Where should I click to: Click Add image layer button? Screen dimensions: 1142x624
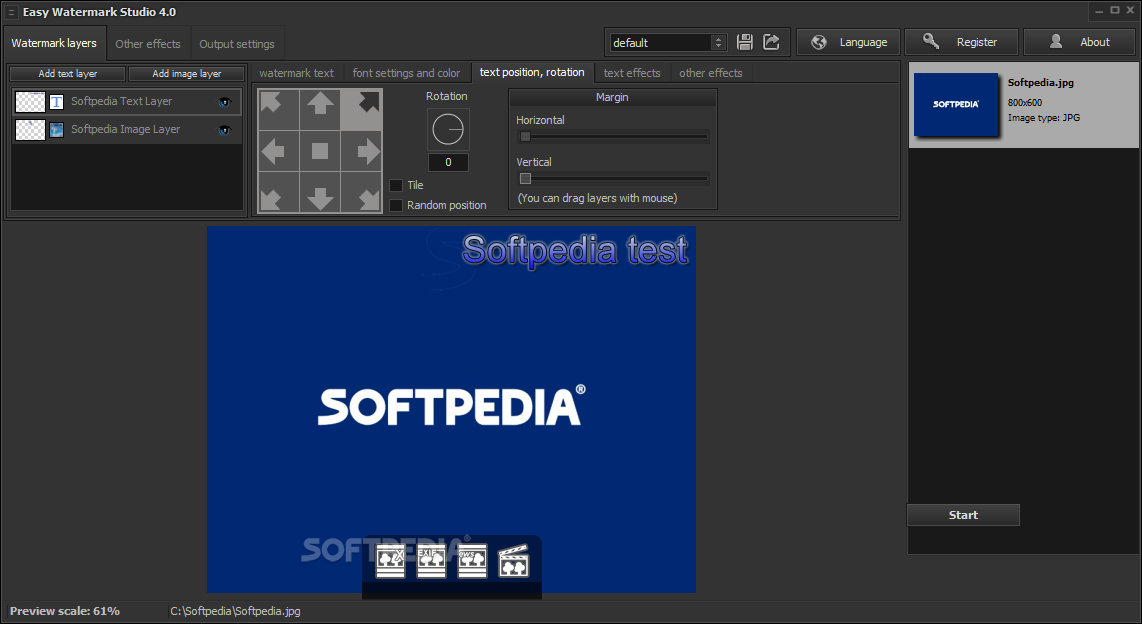(186, 74)
